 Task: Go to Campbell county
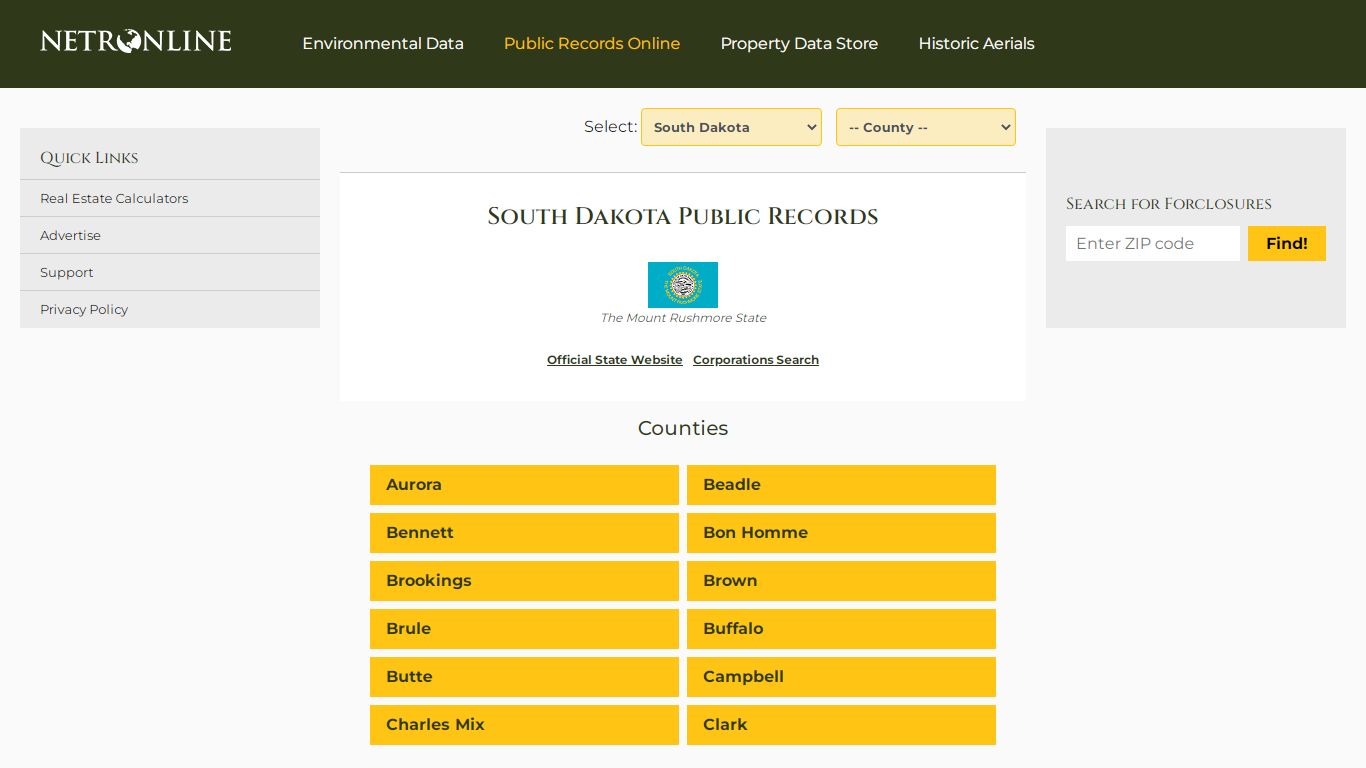coord(841,677)
